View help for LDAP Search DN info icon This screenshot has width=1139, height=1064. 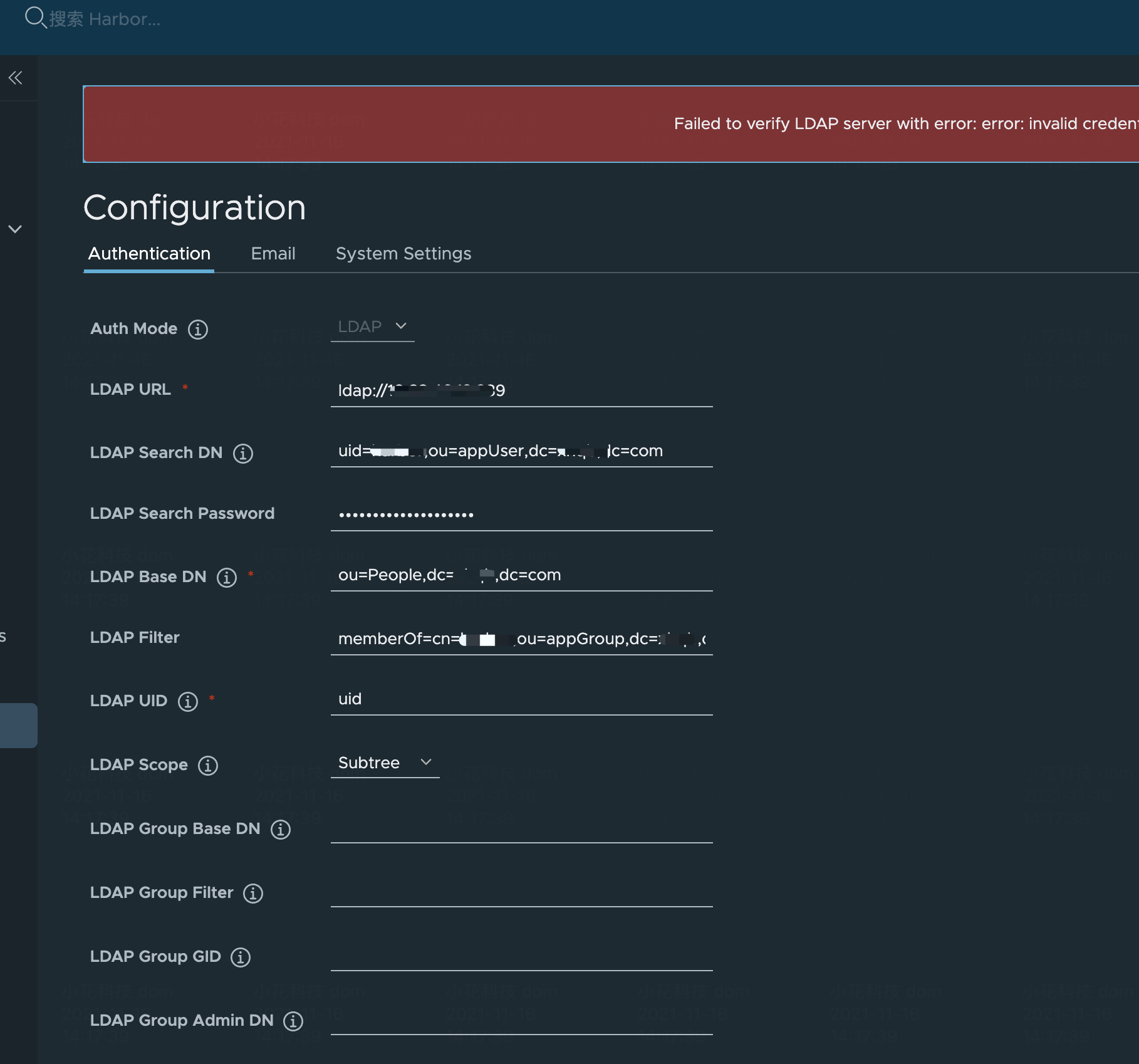coord(243,454)
